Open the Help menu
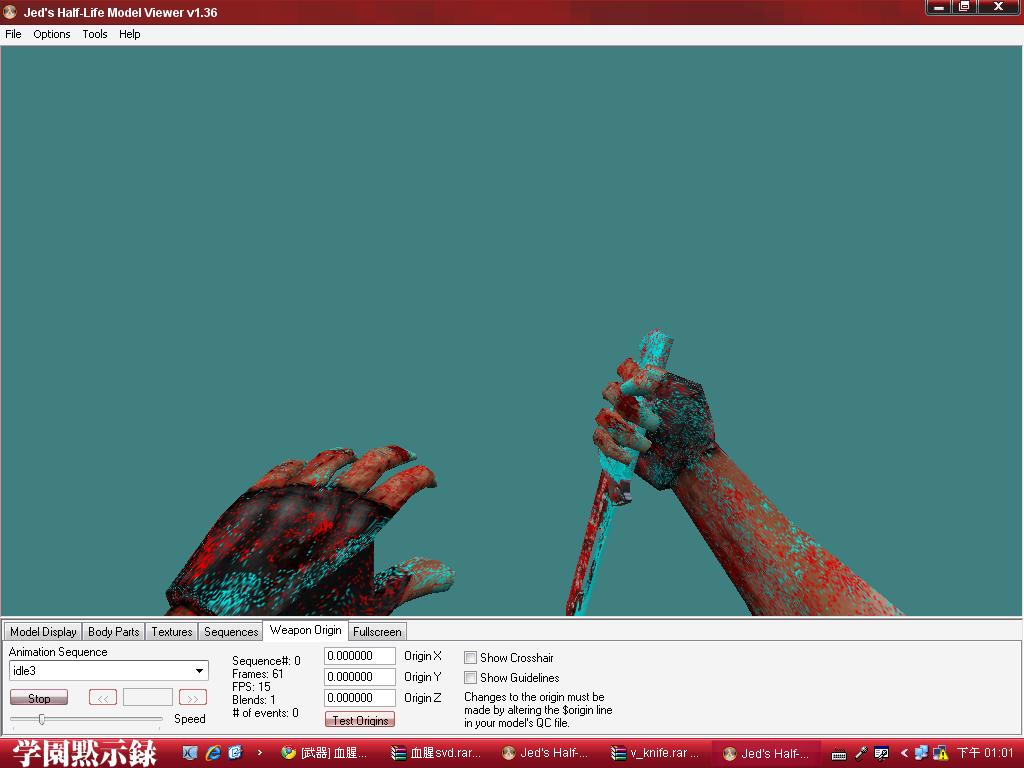 pyautogui.click(x=129, y=34)
